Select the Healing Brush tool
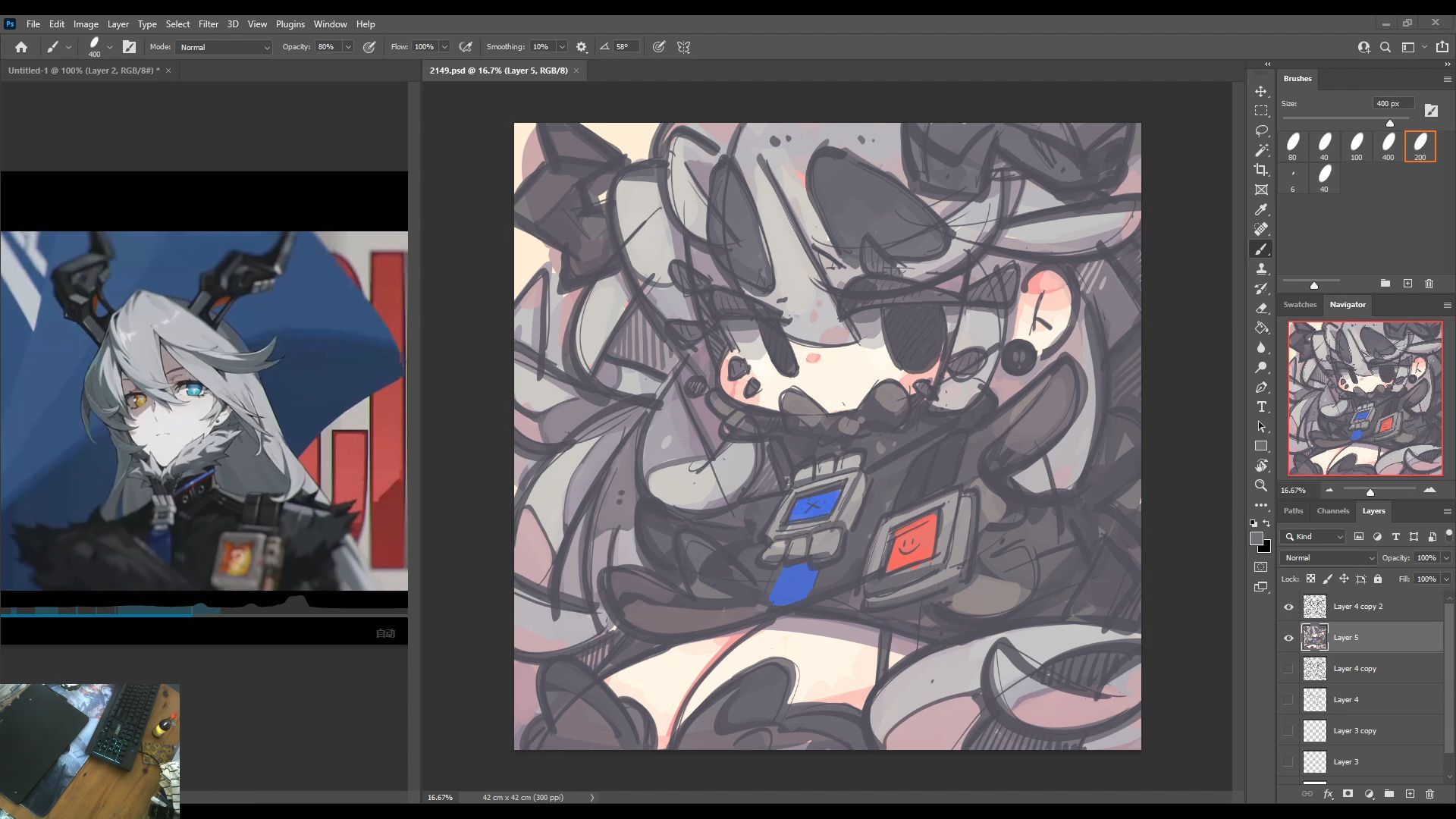The height and width of the screenshot is (819, 1456). [x=1261, y=229]
